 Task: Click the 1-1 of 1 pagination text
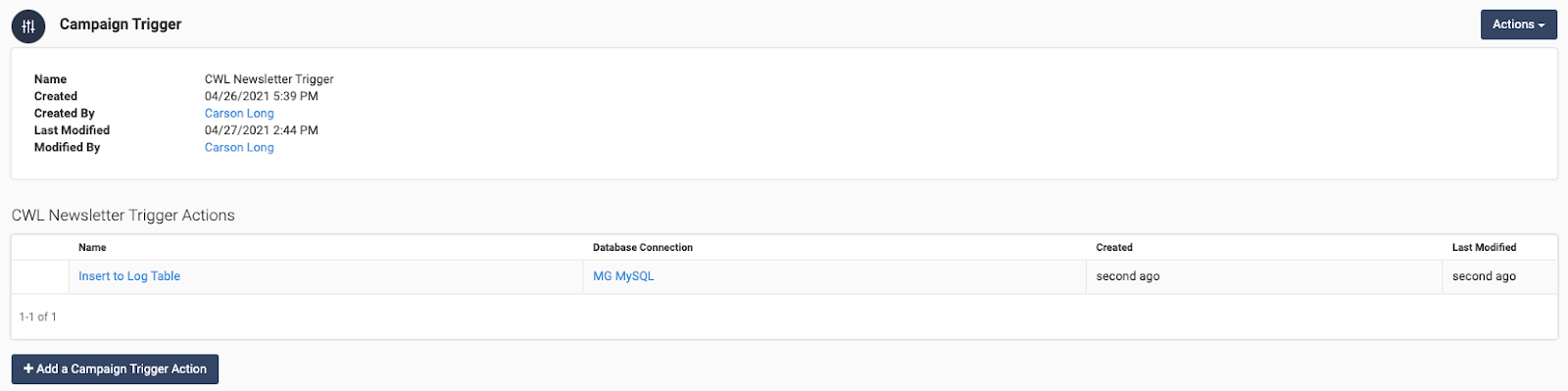pyautogui.click(x=38, y=318)
